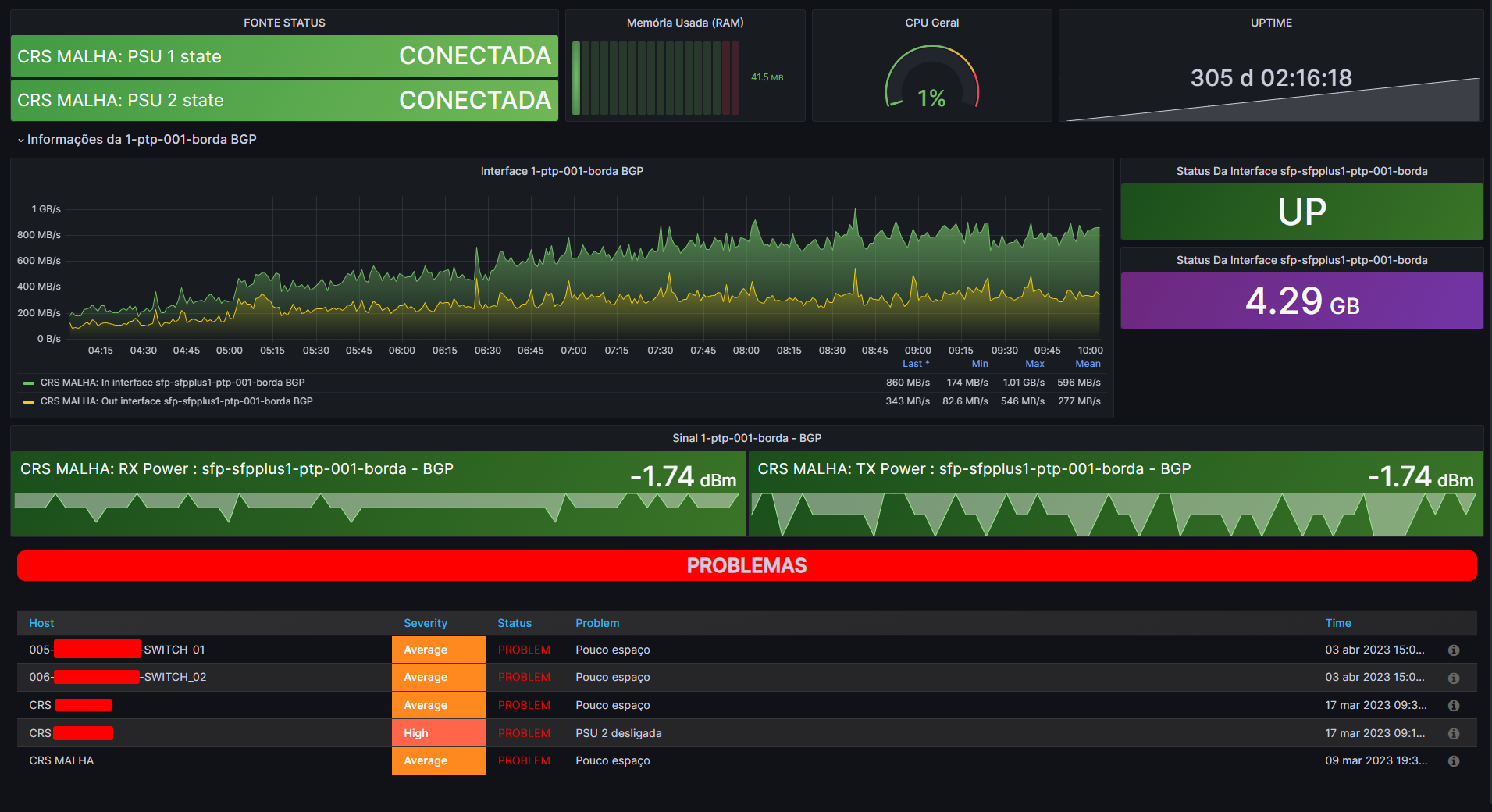Viewport: 1492px width, 812px height.
Task: Open panel menu for CPU Geral
Action: 931,23
